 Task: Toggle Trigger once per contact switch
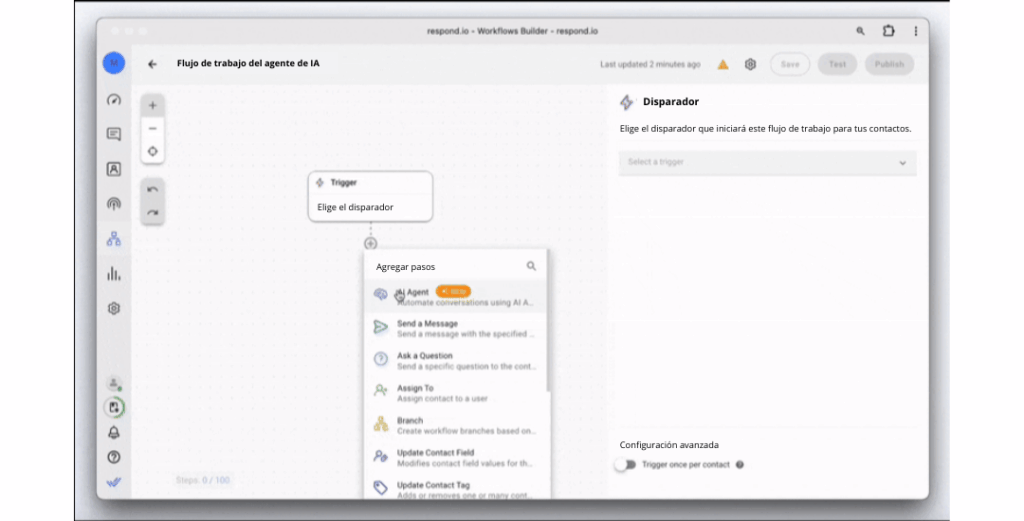click(625, 464)
